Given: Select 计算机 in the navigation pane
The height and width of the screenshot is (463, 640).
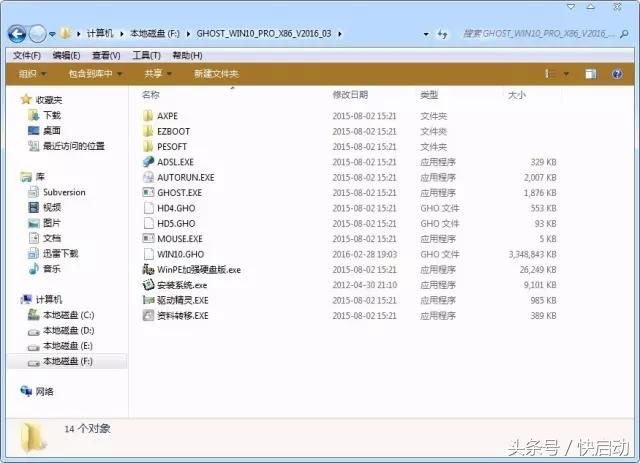Looking at the screenshot, I should [49, 300].
